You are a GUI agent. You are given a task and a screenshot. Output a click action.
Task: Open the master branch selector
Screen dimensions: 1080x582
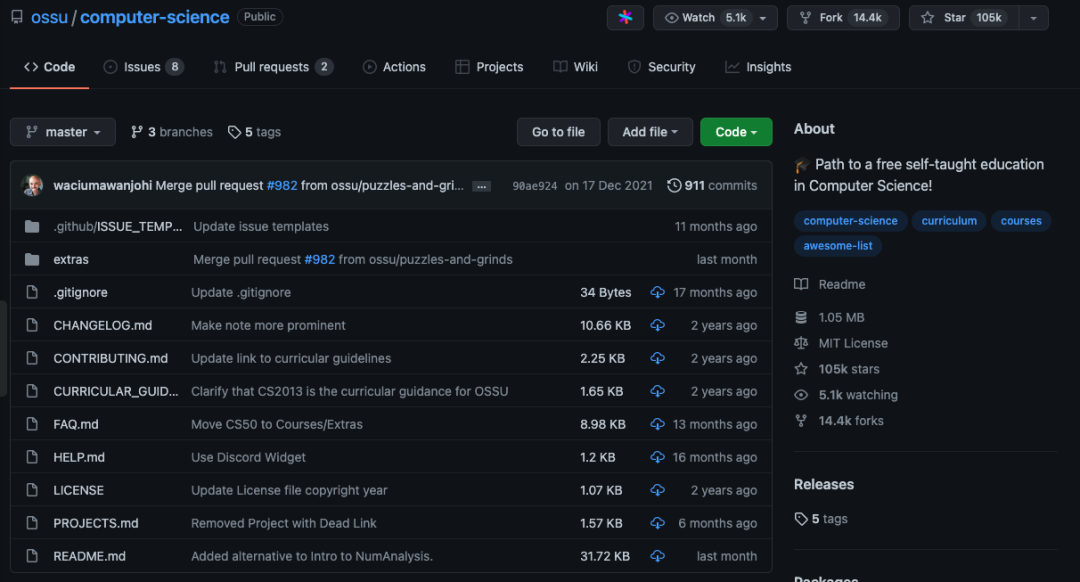63,132
